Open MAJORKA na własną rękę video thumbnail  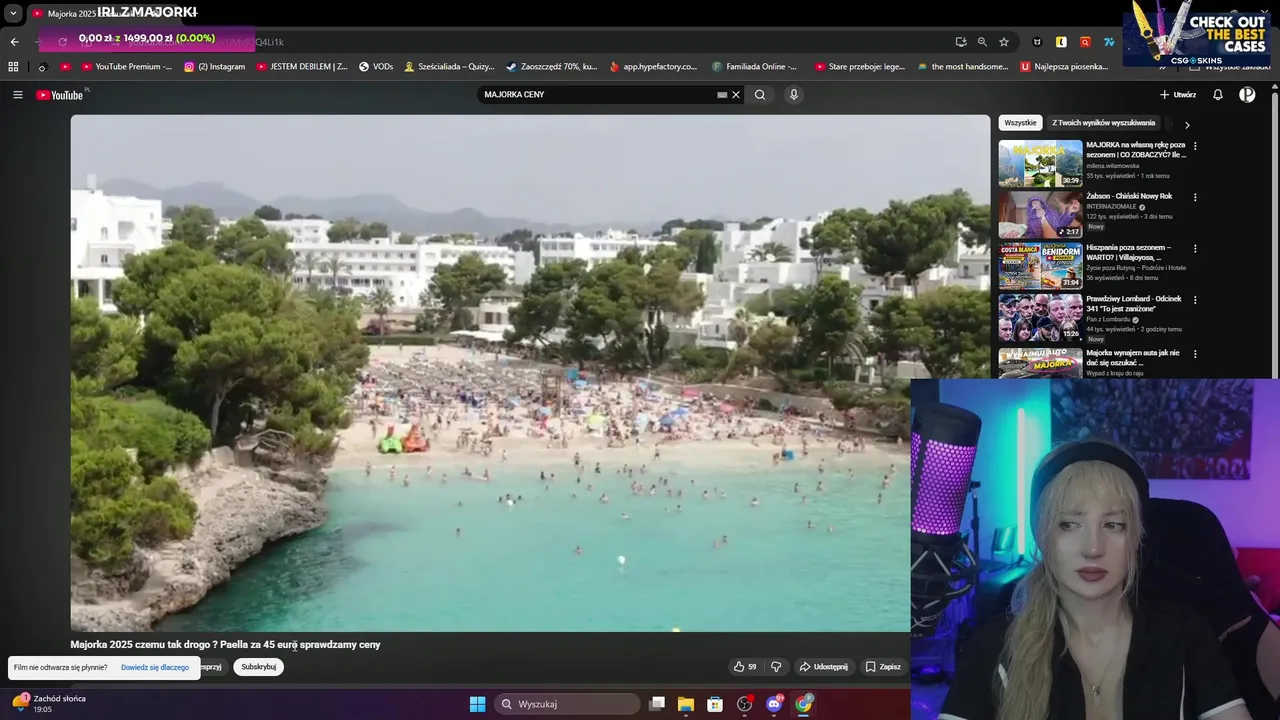(x=1040, y=163)
